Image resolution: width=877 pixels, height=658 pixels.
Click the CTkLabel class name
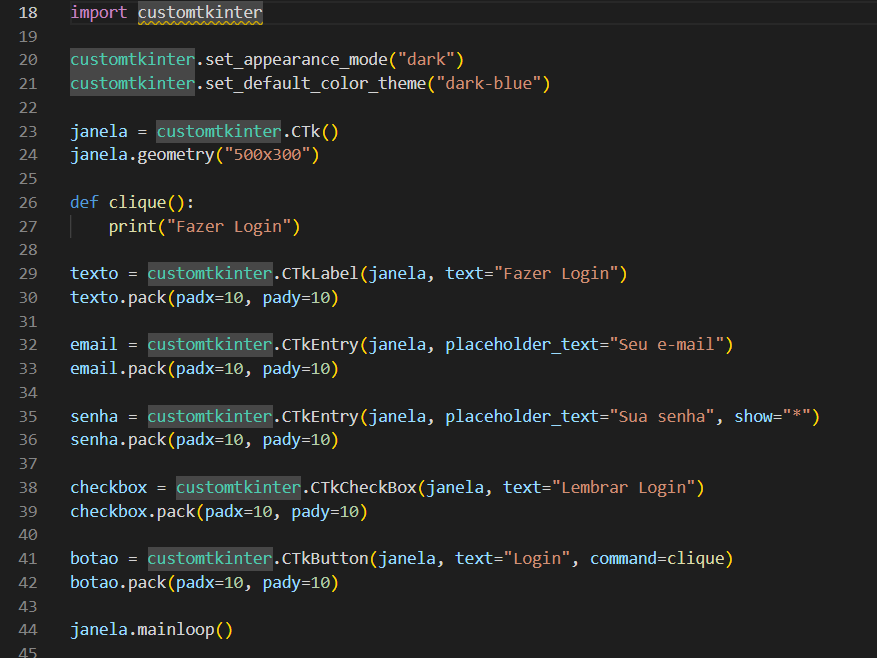(320, 274)
